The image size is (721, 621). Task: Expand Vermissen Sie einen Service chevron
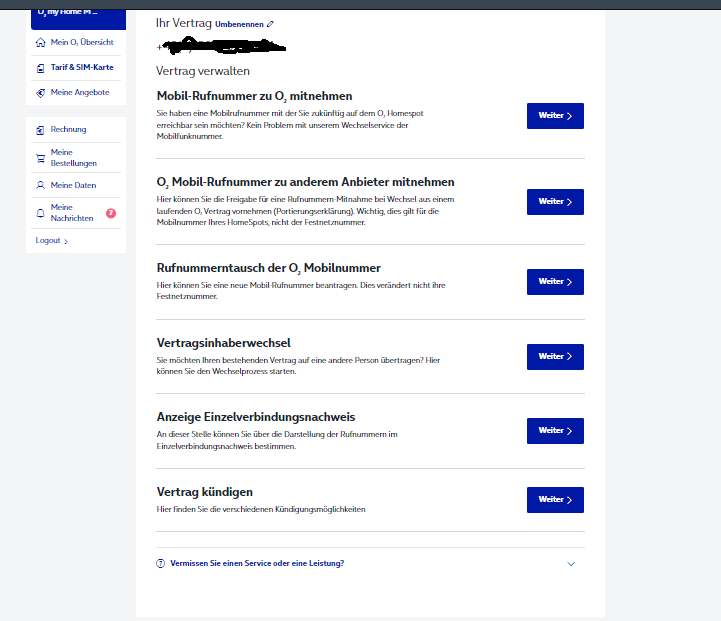point(571,564)
